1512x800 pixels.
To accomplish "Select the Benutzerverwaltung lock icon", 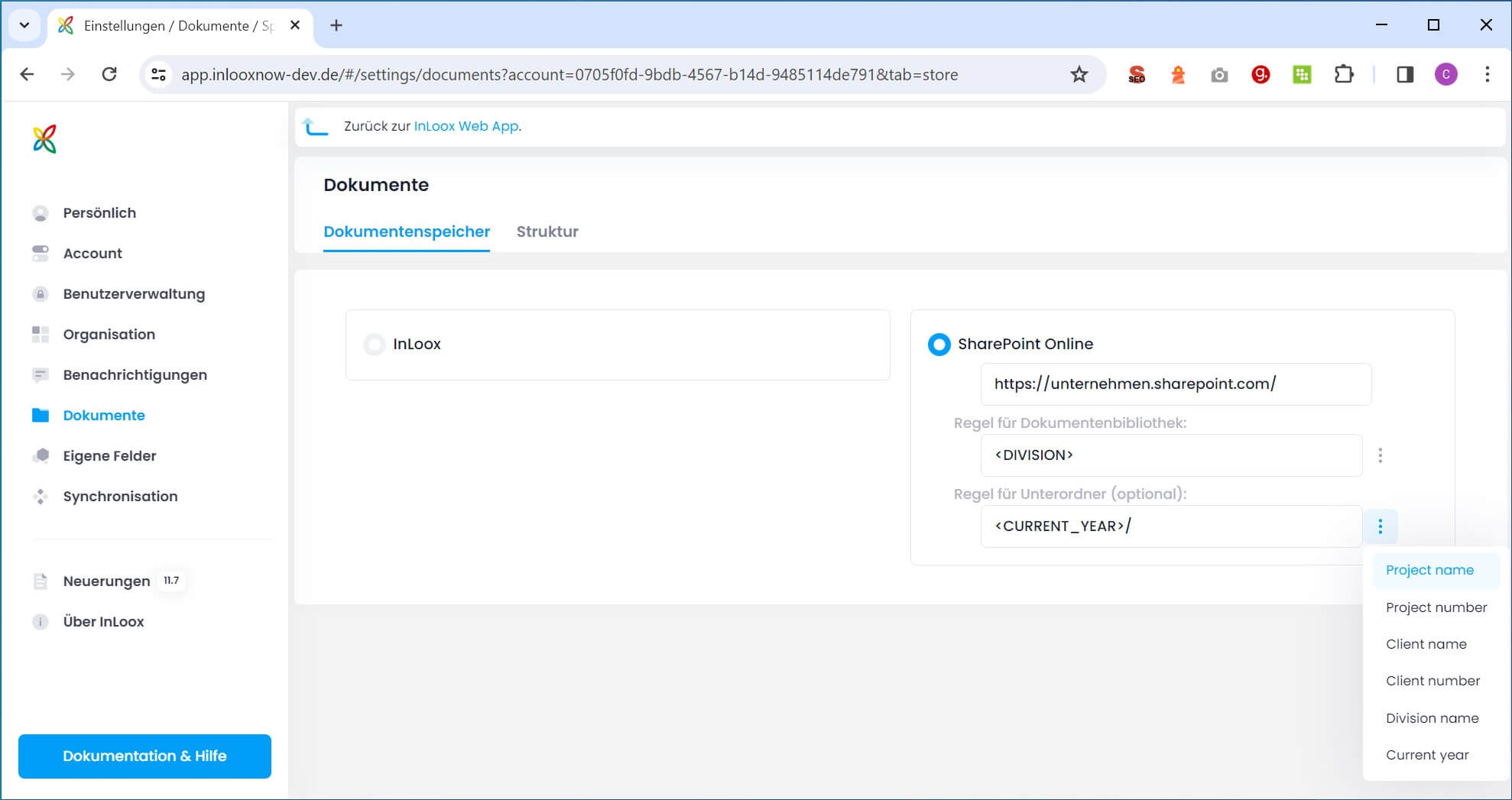I will 40,293.
